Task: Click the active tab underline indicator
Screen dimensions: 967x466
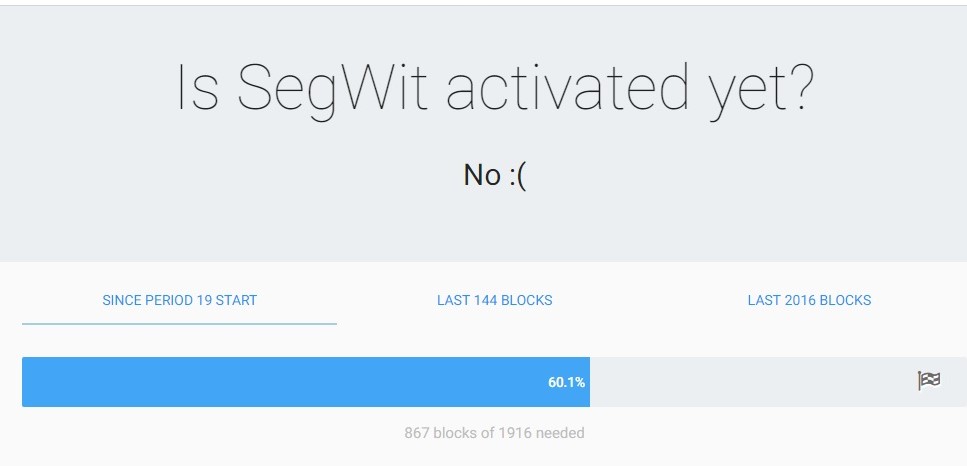Action: [x=179, y=324]
